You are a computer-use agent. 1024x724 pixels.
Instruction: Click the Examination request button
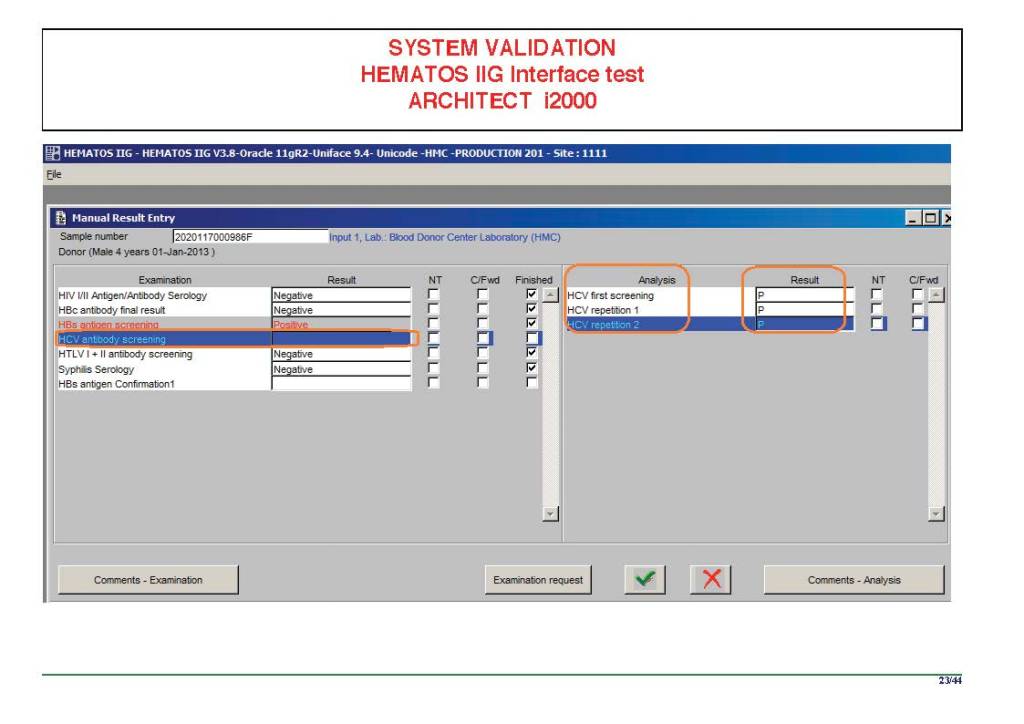coord(538,580)
